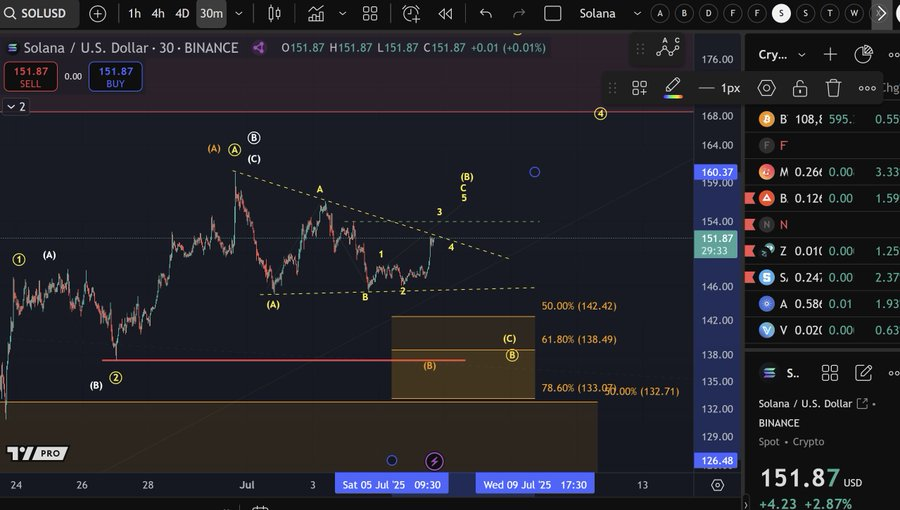Redo the last chart action

point(519,13)
